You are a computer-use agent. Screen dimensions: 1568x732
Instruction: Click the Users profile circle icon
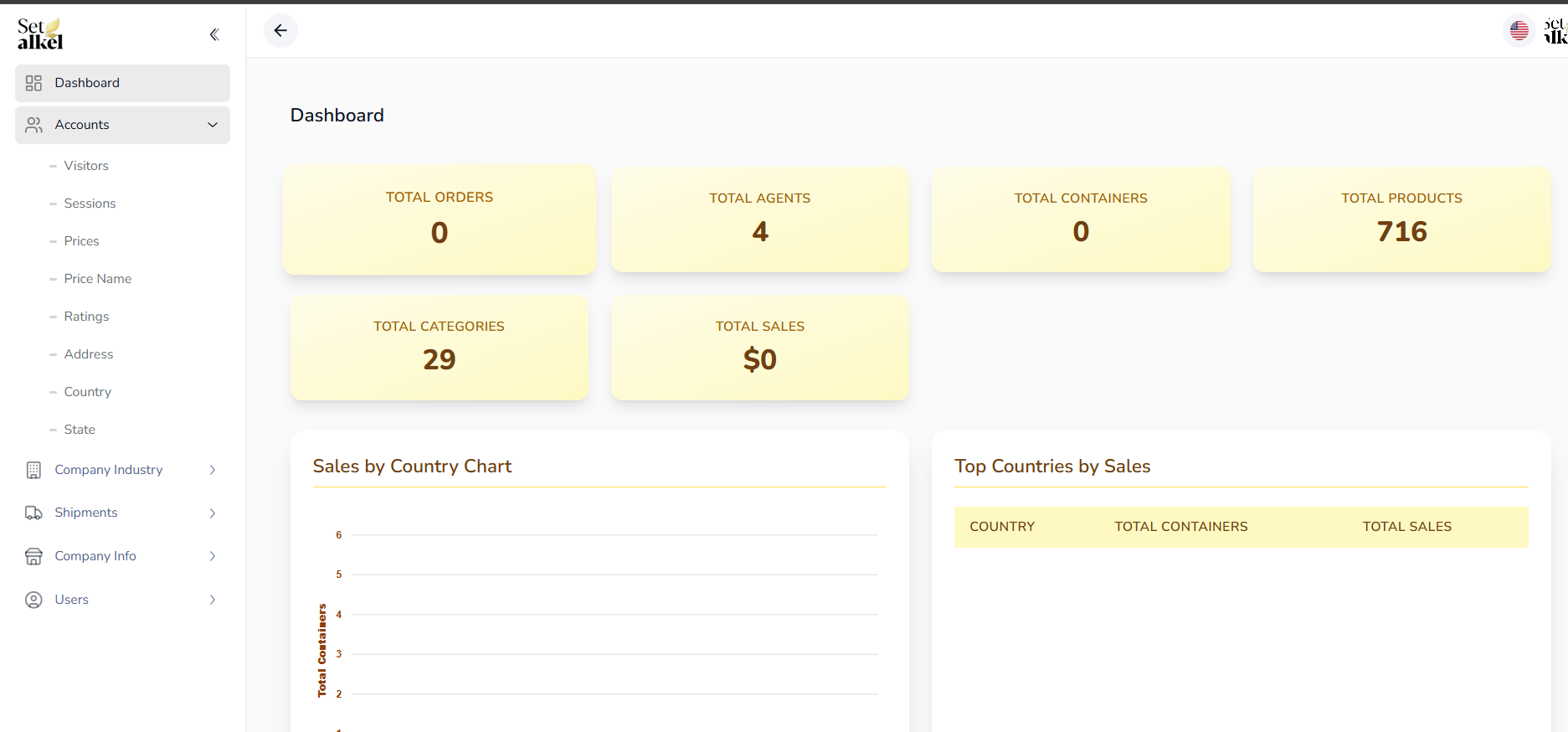(33, 600)
